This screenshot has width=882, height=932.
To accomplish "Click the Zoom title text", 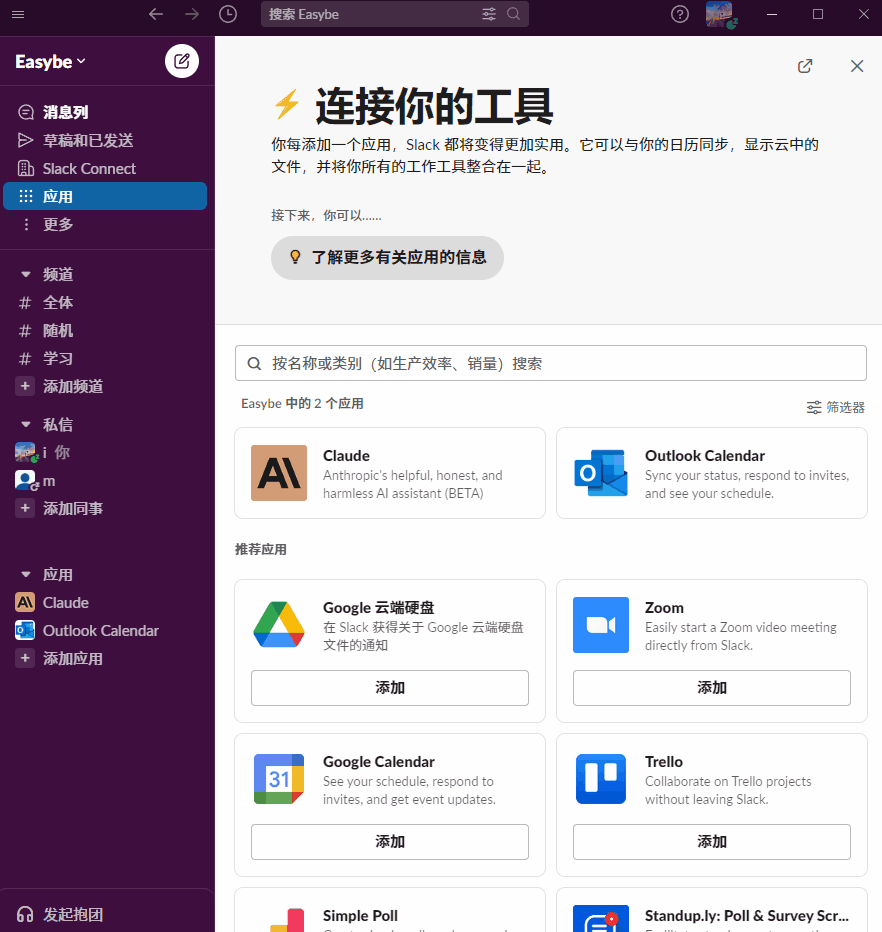I will (x=664, y=607).
